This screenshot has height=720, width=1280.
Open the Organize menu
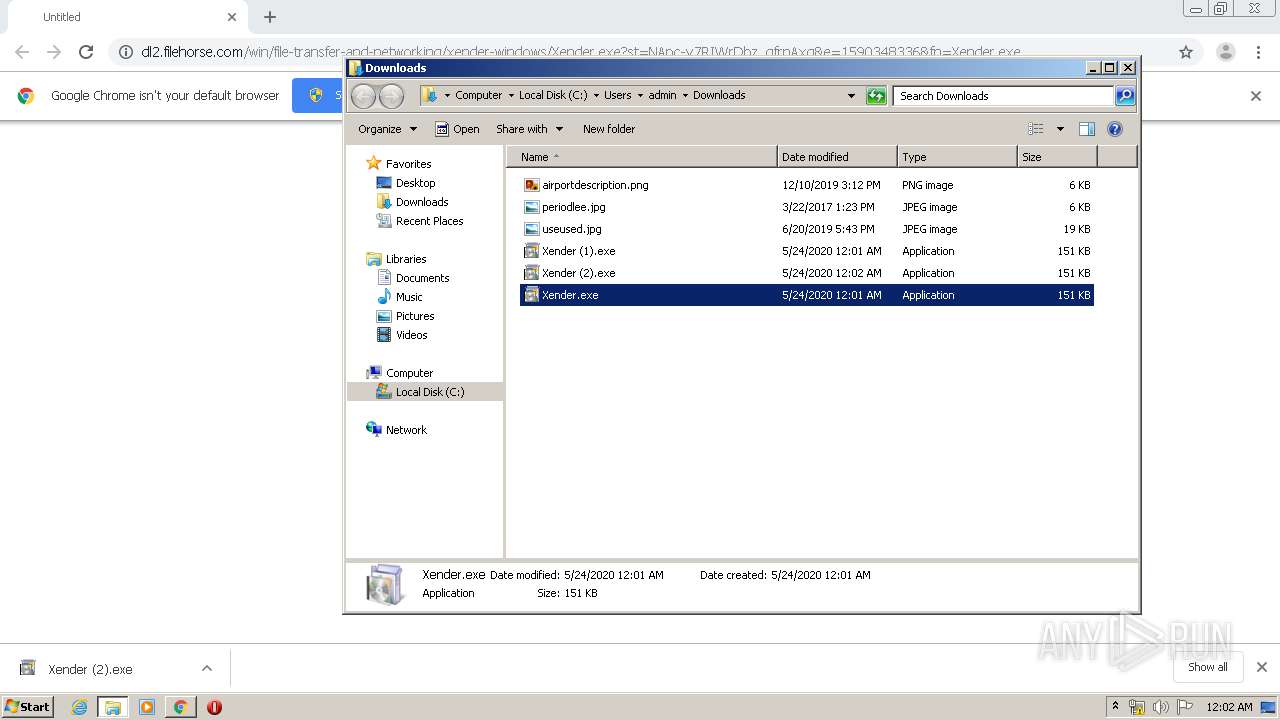click(x=387, y=129)
